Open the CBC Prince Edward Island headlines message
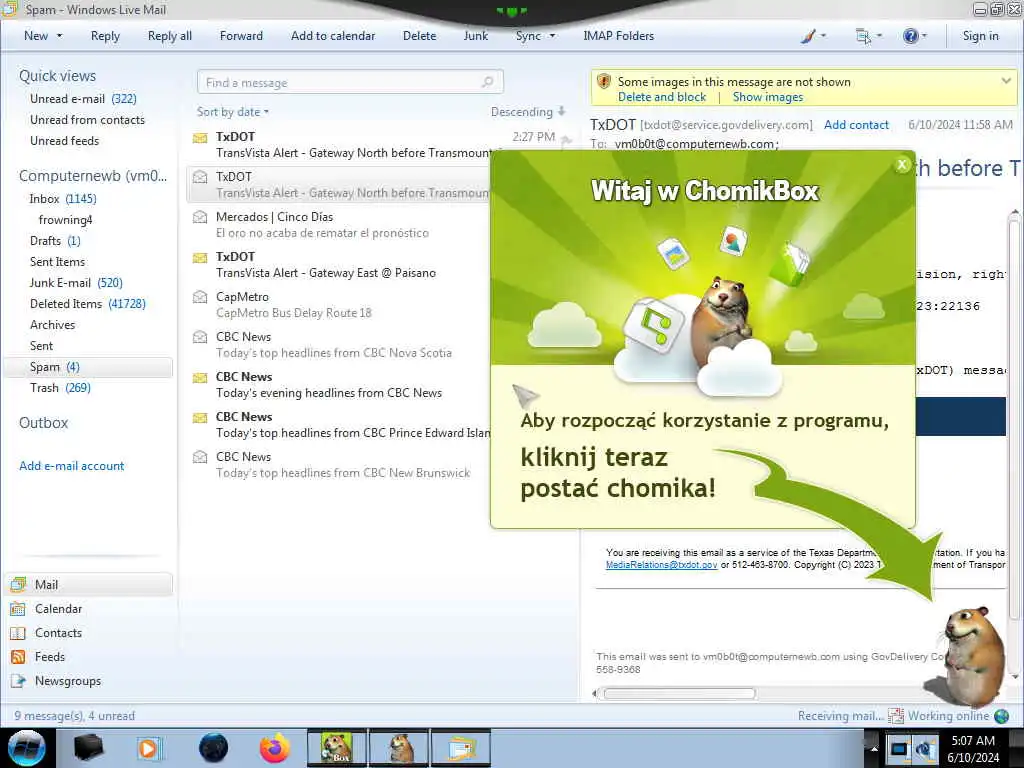 click(338, 424)
